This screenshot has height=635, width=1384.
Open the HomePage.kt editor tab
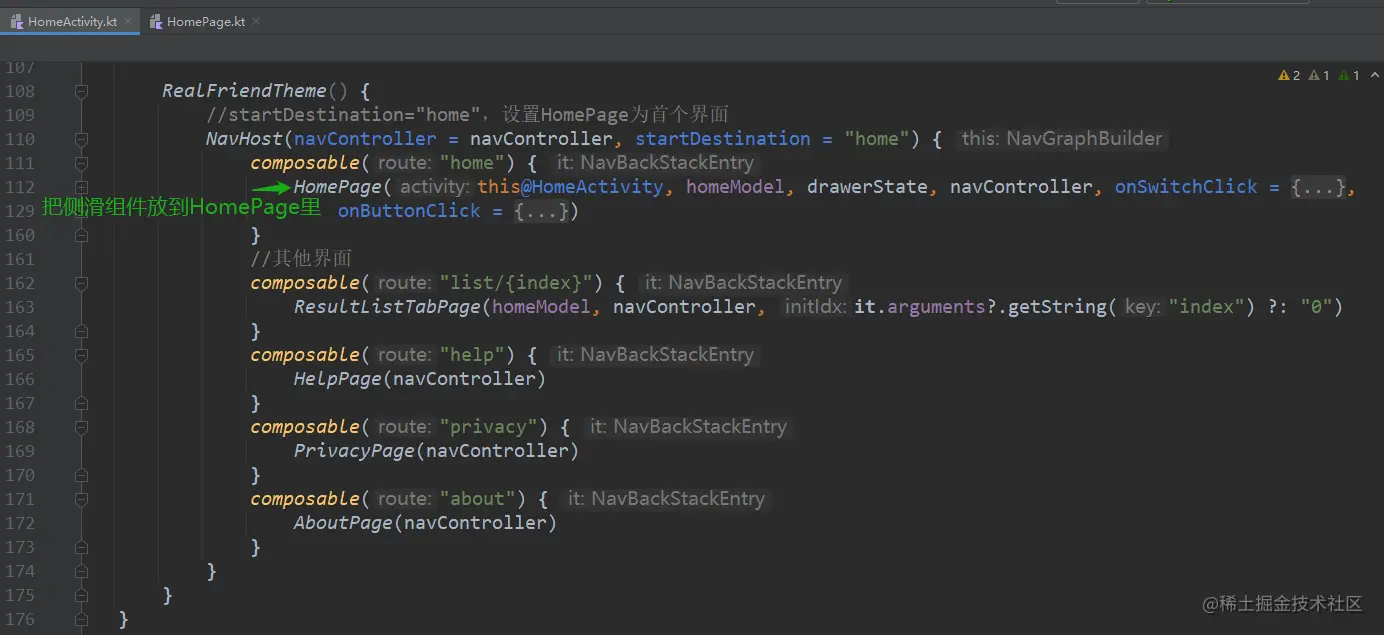coord(205,21)
